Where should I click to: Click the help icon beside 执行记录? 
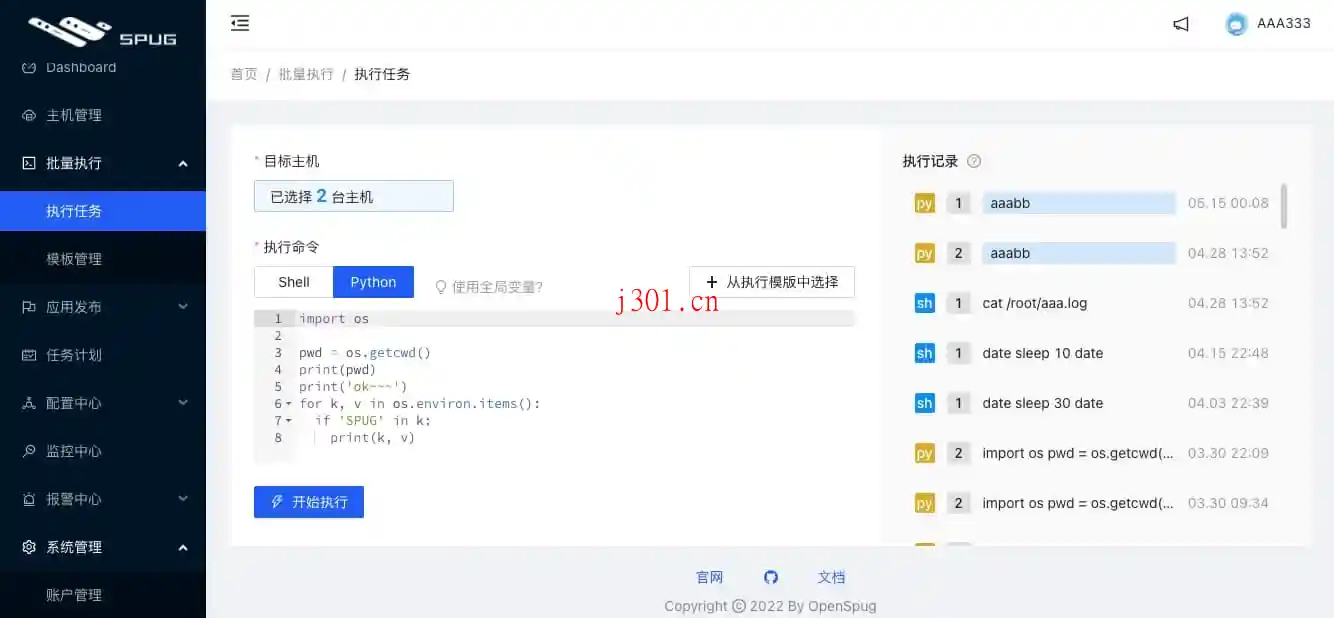click(x=974, y=161)
